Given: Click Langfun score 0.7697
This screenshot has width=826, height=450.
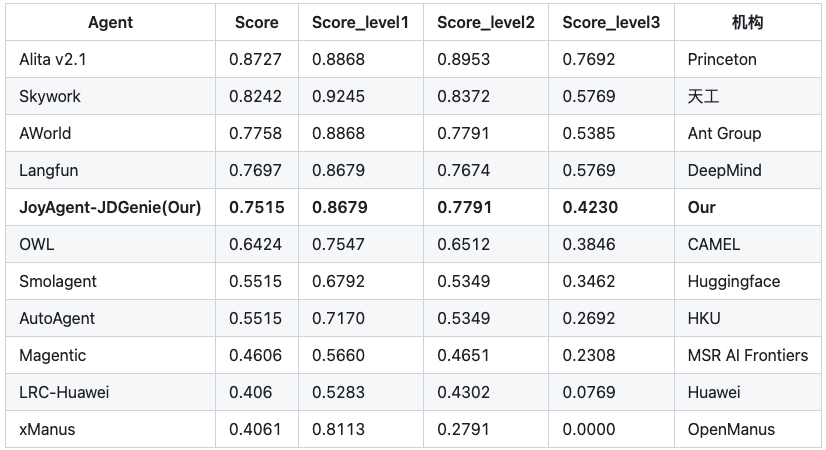Looking at the screenshot, I should [x=255, y=170].
